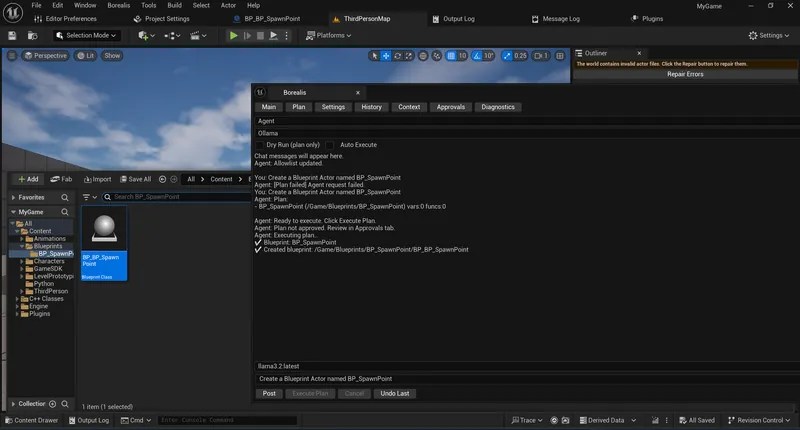
Task: Click the Import button in Content Browser
Action: pyautogui.click(x=97, y=179)
